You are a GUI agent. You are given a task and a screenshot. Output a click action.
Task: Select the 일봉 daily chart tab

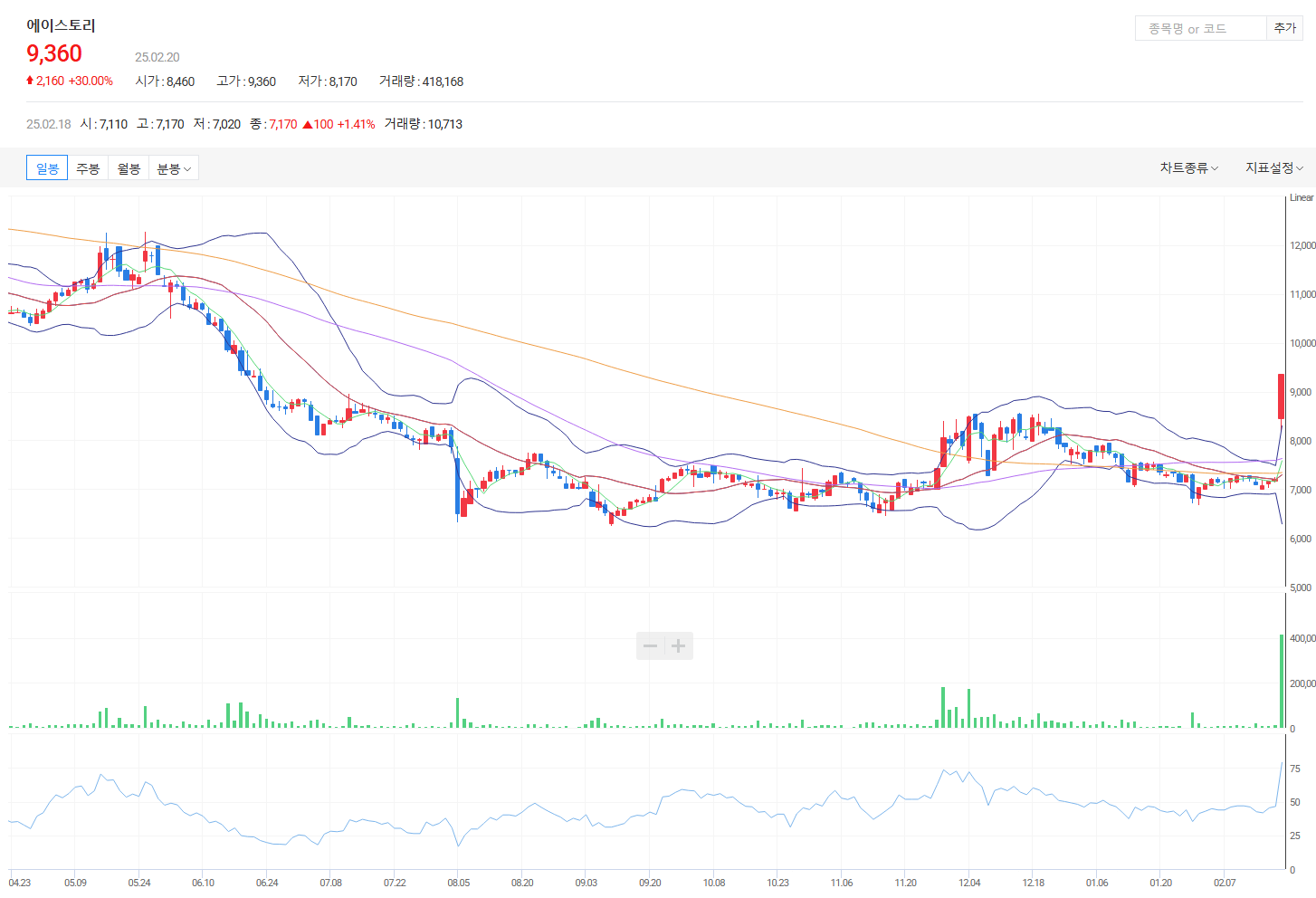point(47,168)
